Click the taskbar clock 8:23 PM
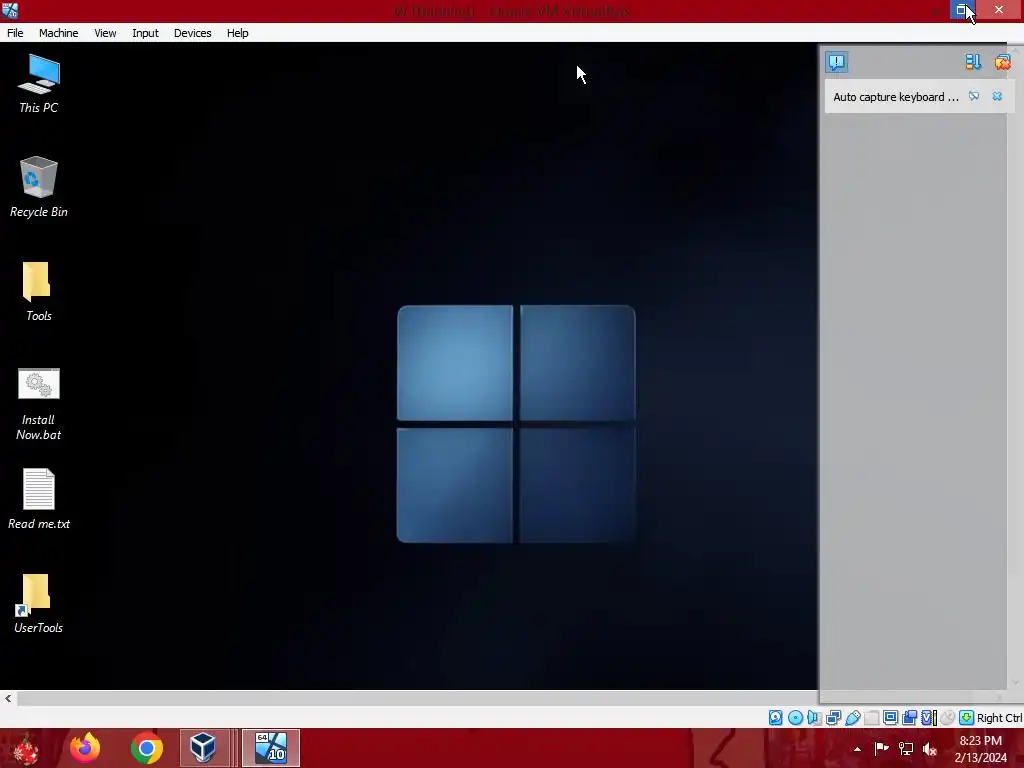The image size is (1024, 768). click(980, 741)
